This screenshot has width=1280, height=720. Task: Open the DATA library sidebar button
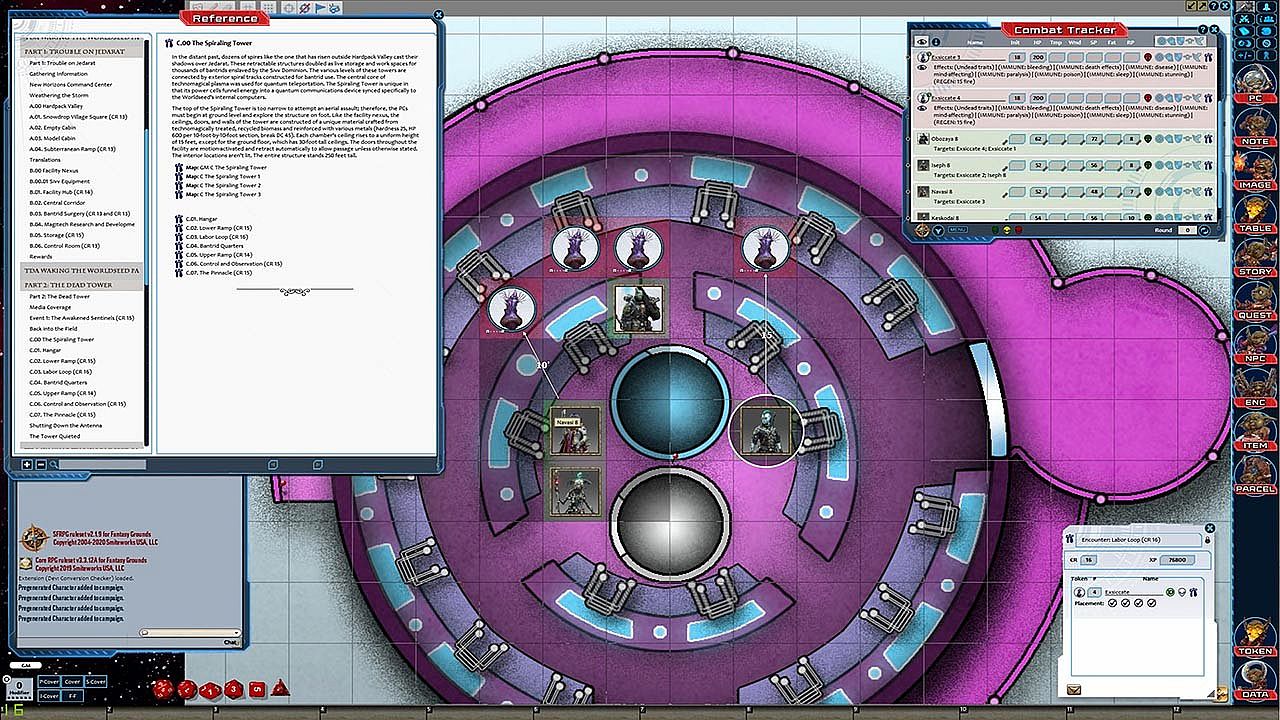coord(1255,679)
